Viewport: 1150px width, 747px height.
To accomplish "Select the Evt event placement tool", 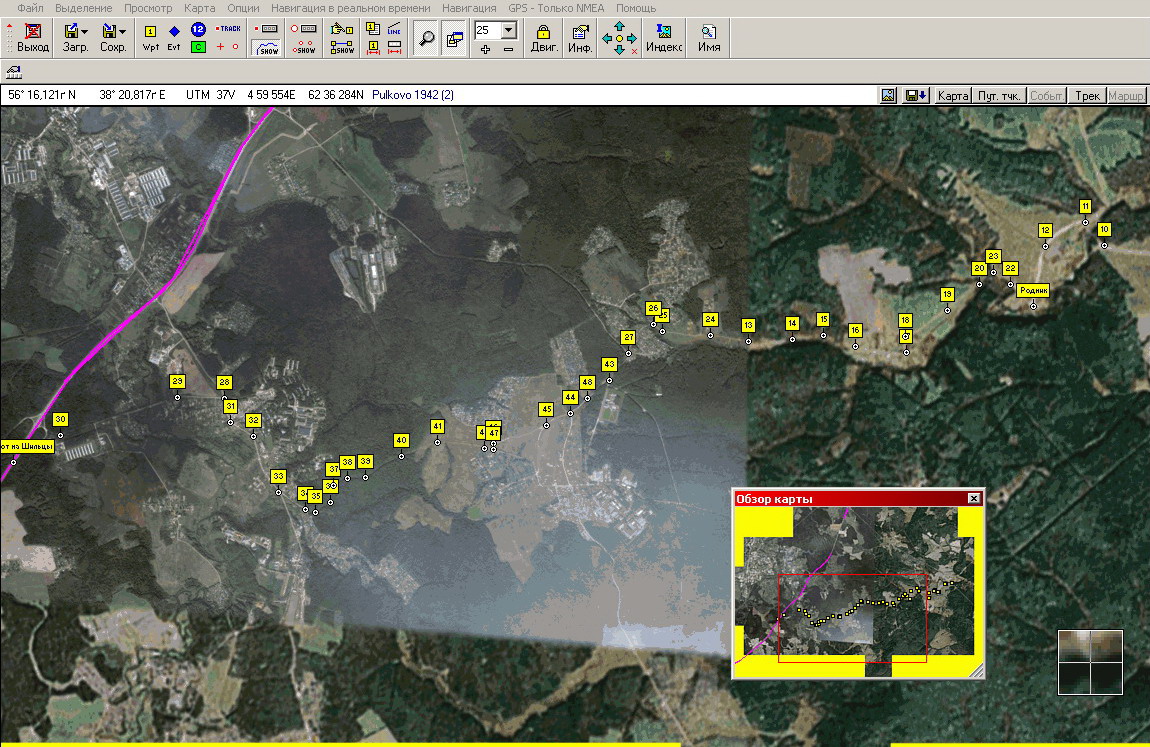I will [x=174, y=38].
